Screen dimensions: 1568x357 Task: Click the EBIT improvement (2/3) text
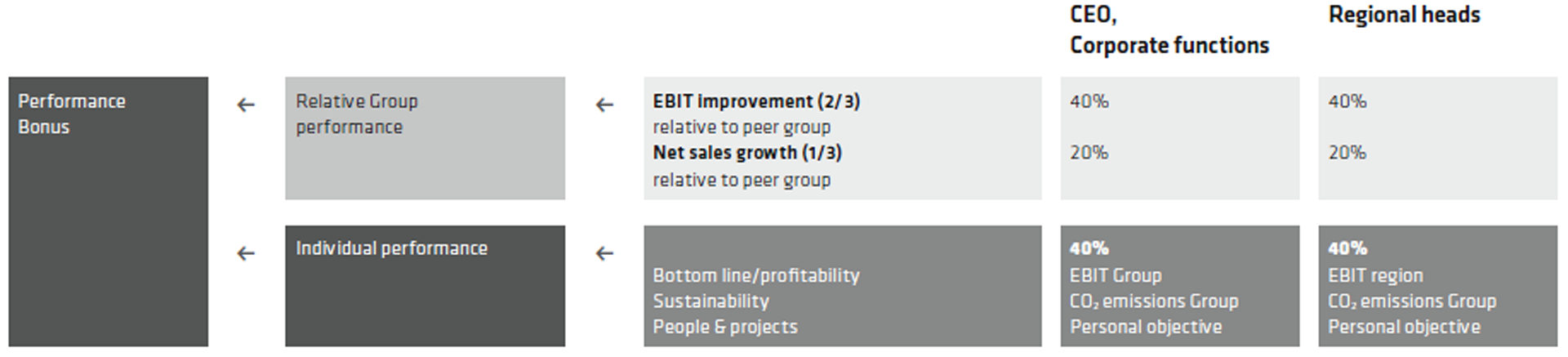coord(756,101)
